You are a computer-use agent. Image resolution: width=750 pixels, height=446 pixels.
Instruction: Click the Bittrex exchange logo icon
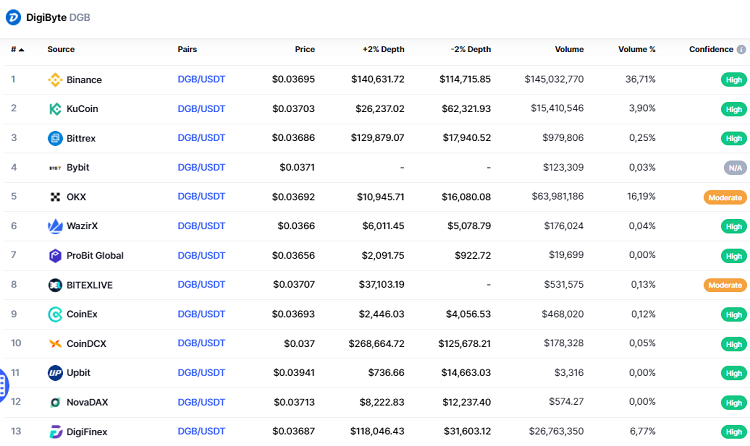(56, 138)
